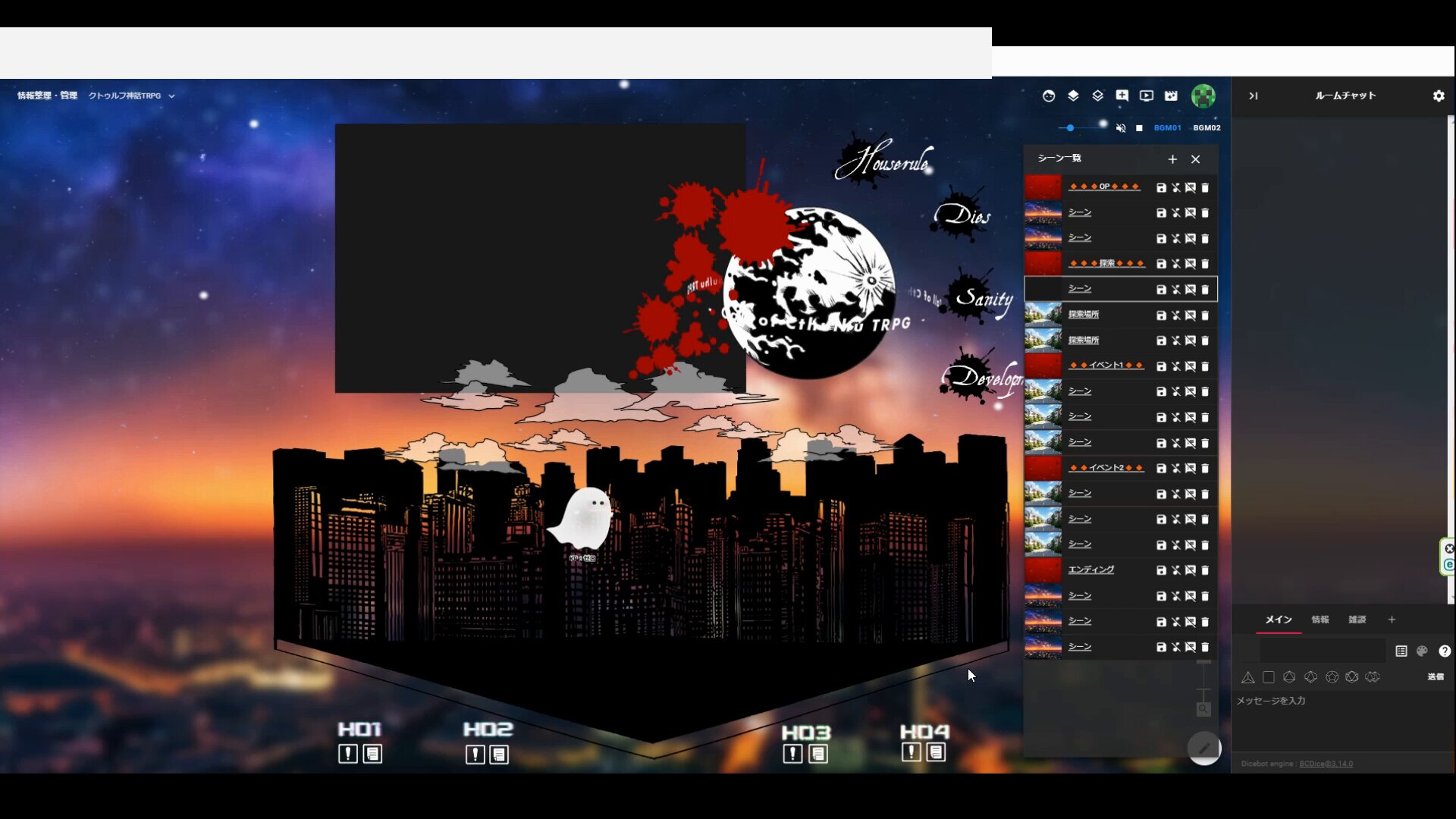The image size is (1456, 819).
Task: Open the screen panel list (filled layers icon)
Action: (x=1073, y=96)
